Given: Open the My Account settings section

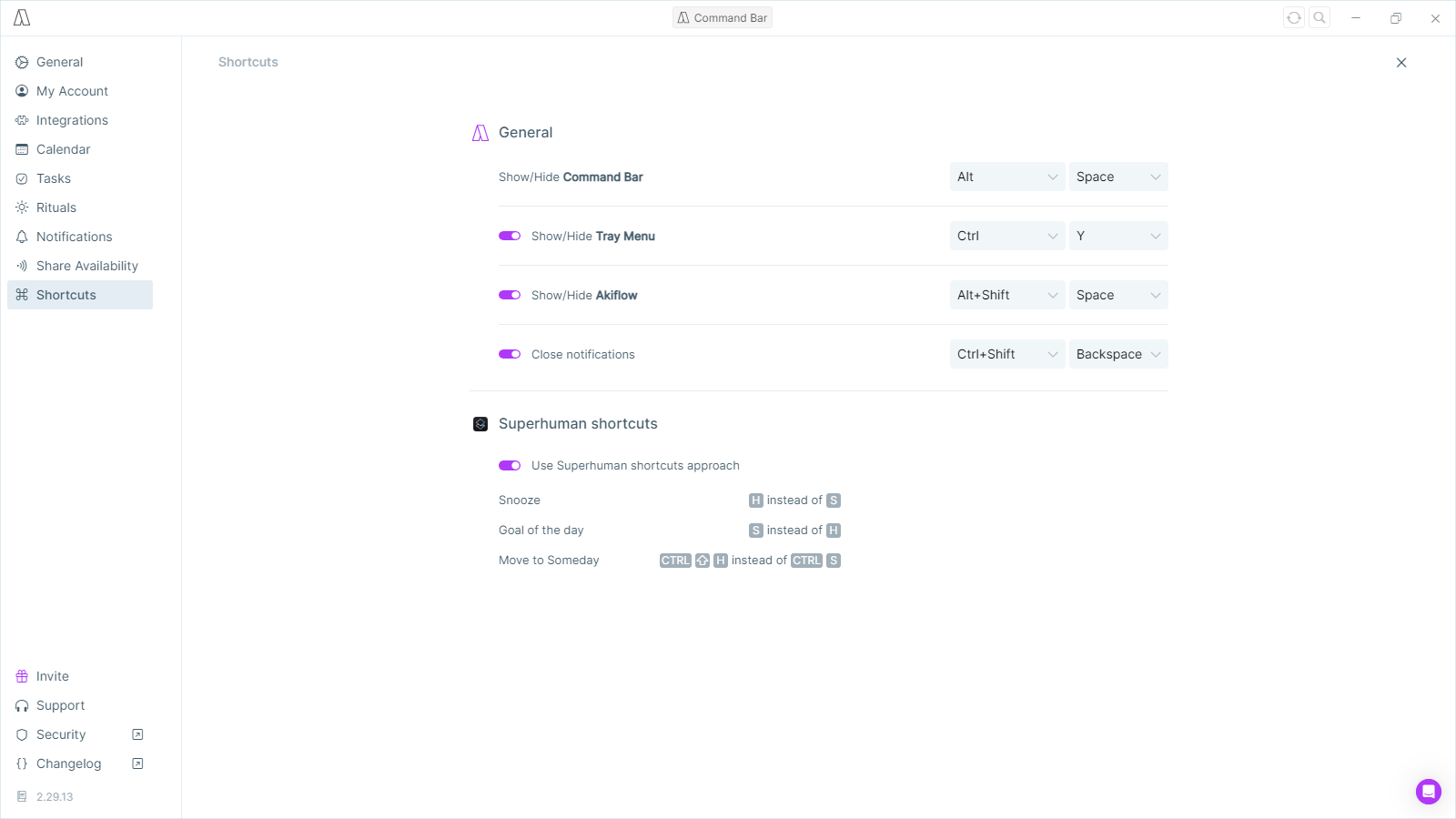Looking at the screenshot, I should [x=80, y=91].
